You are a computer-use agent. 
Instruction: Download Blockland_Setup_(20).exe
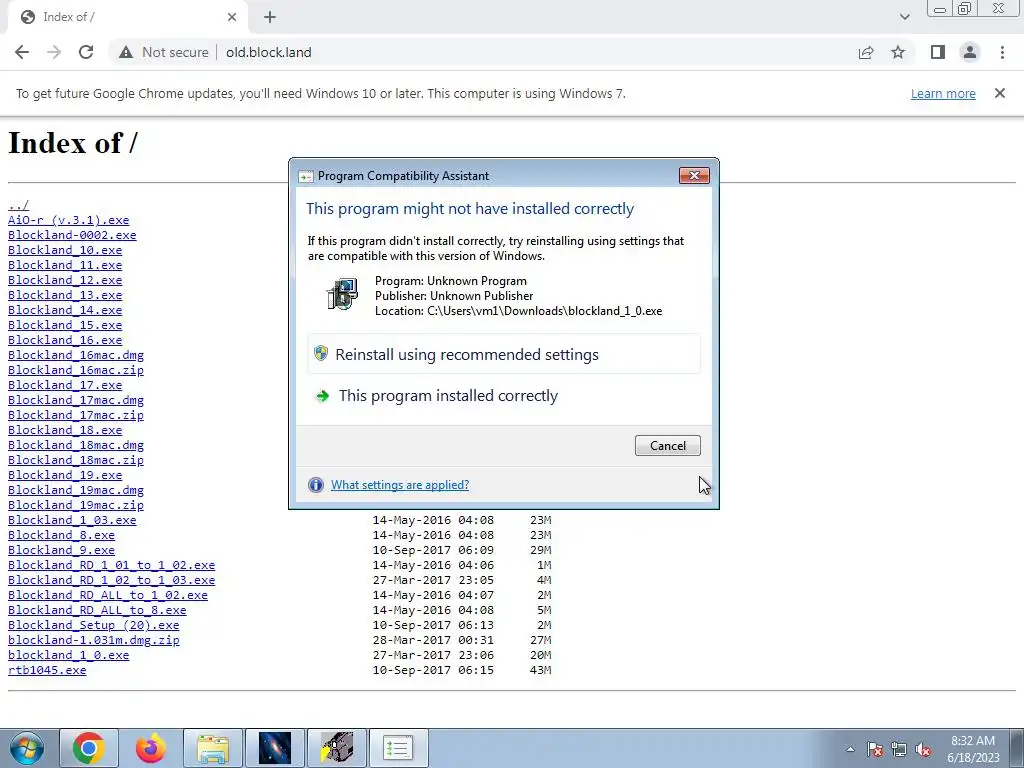point(93,626)
